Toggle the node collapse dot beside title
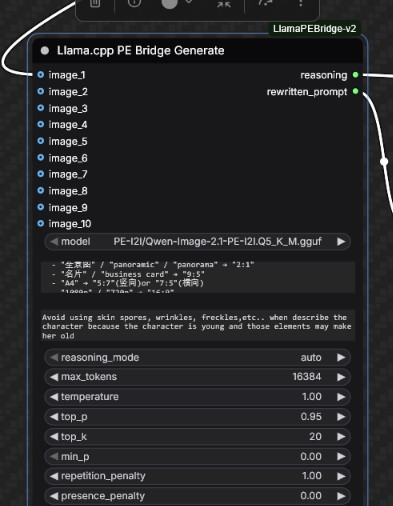393x506 pixels. click(x=45, y=51)
